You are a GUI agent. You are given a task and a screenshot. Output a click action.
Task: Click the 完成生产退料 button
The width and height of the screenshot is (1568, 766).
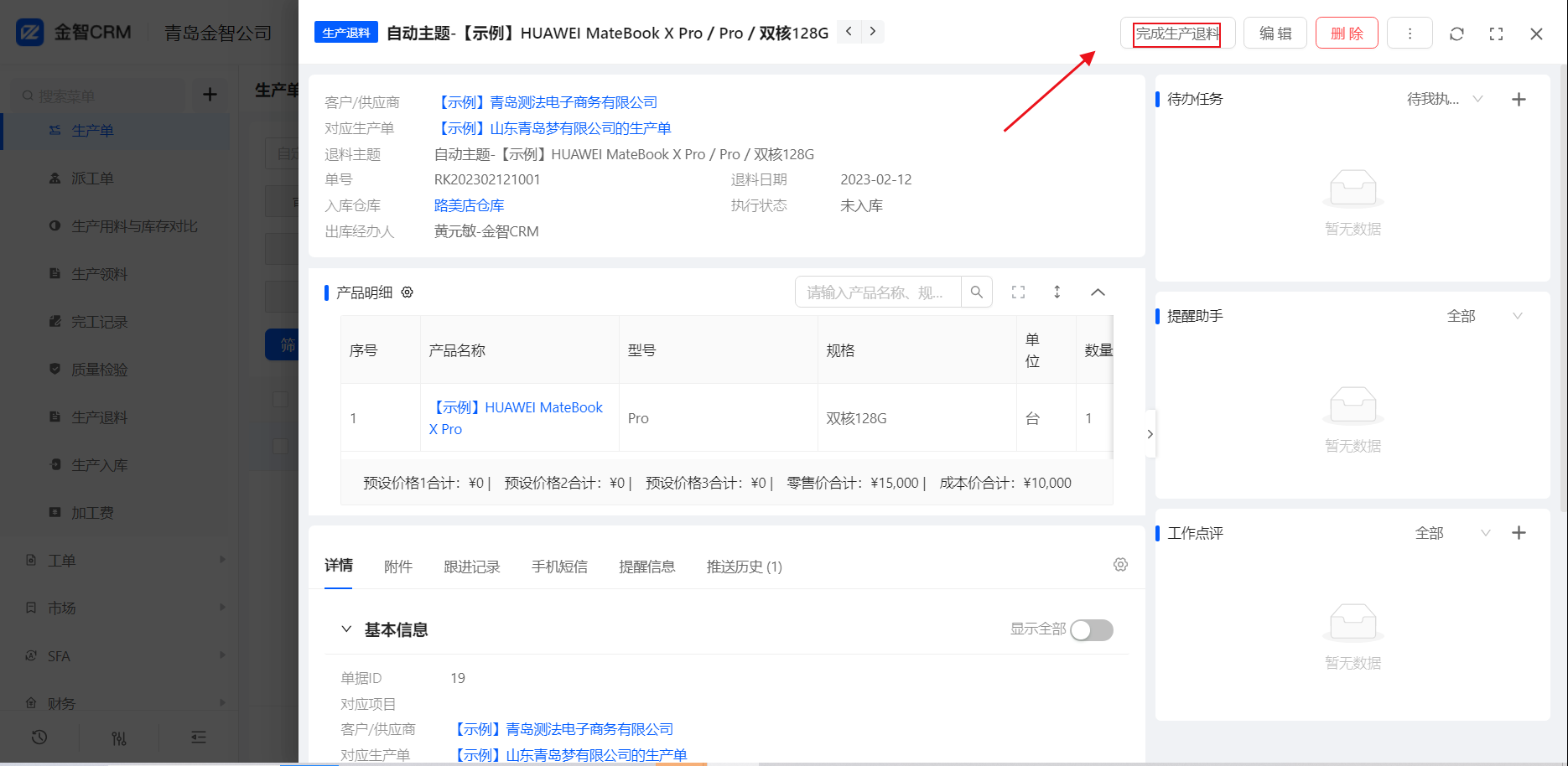tap(1177, 34)
